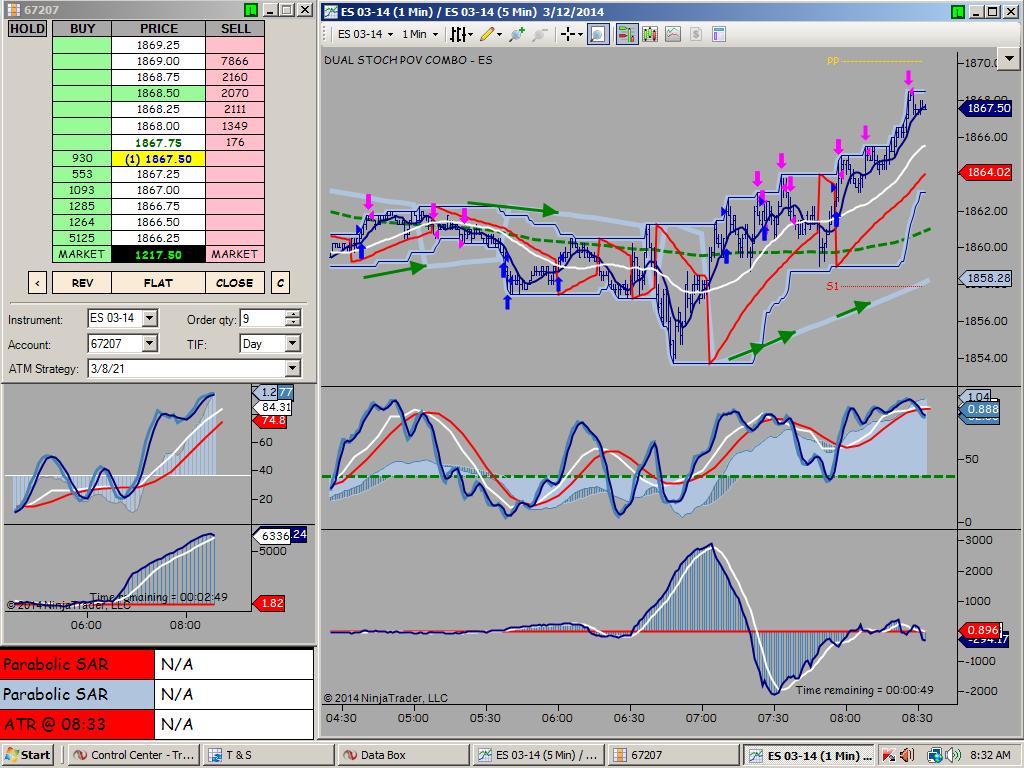The height and width of the screenshot is (768, 1024).
Task: Open the drawing tools dropdown arrow
Action: coord(500,34)
